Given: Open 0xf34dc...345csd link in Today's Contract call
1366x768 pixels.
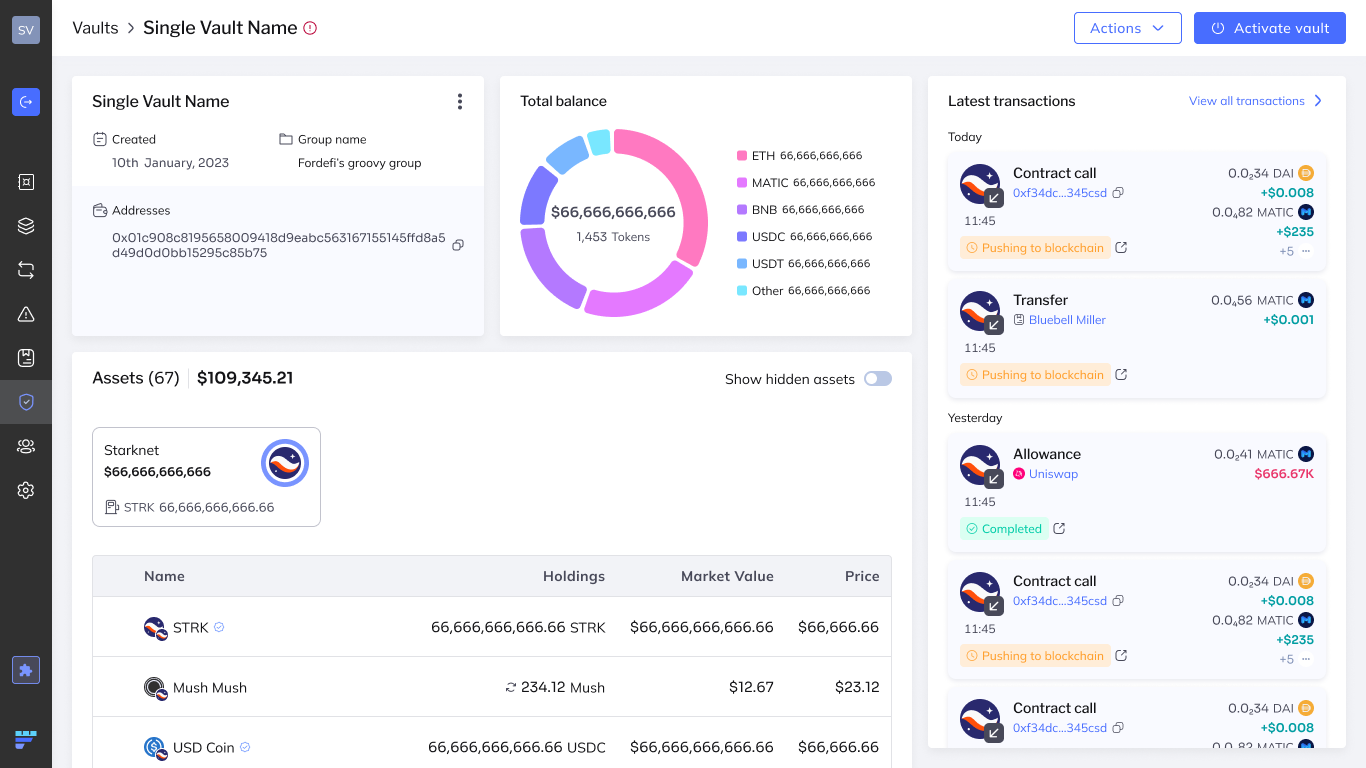Looking at the screenshot, I should [x=1060, y=193].
